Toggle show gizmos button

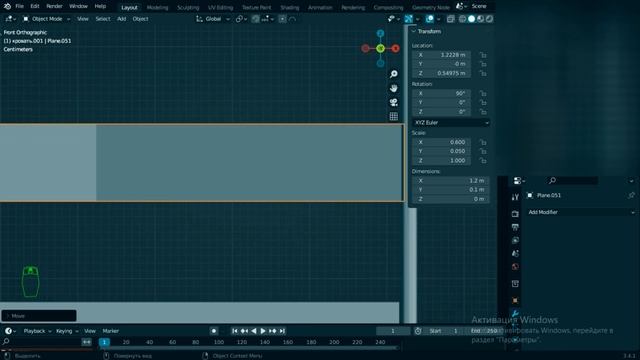tap(409, 19)
